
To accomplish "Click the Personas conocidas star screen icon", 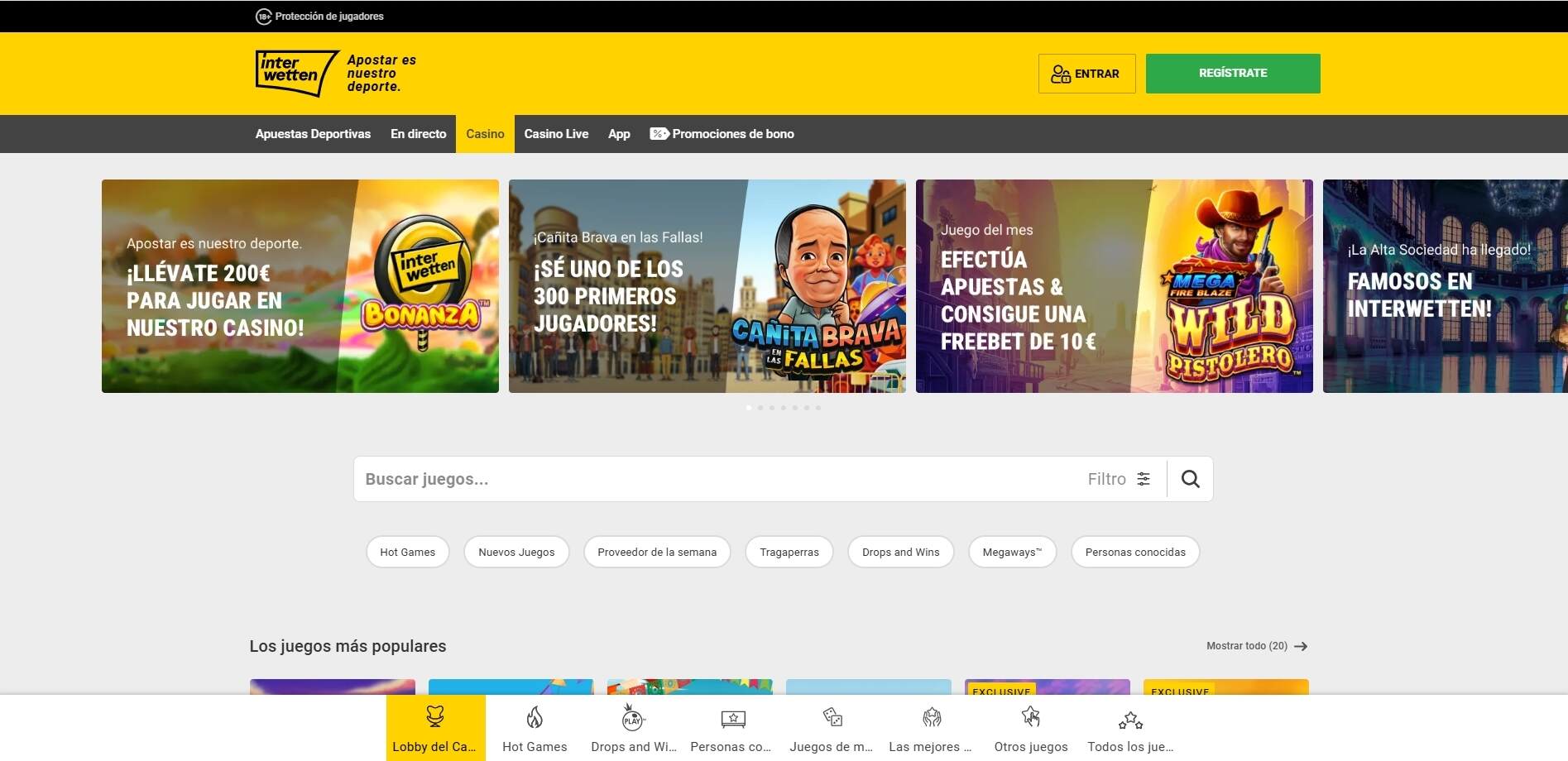I will point(733,719).
